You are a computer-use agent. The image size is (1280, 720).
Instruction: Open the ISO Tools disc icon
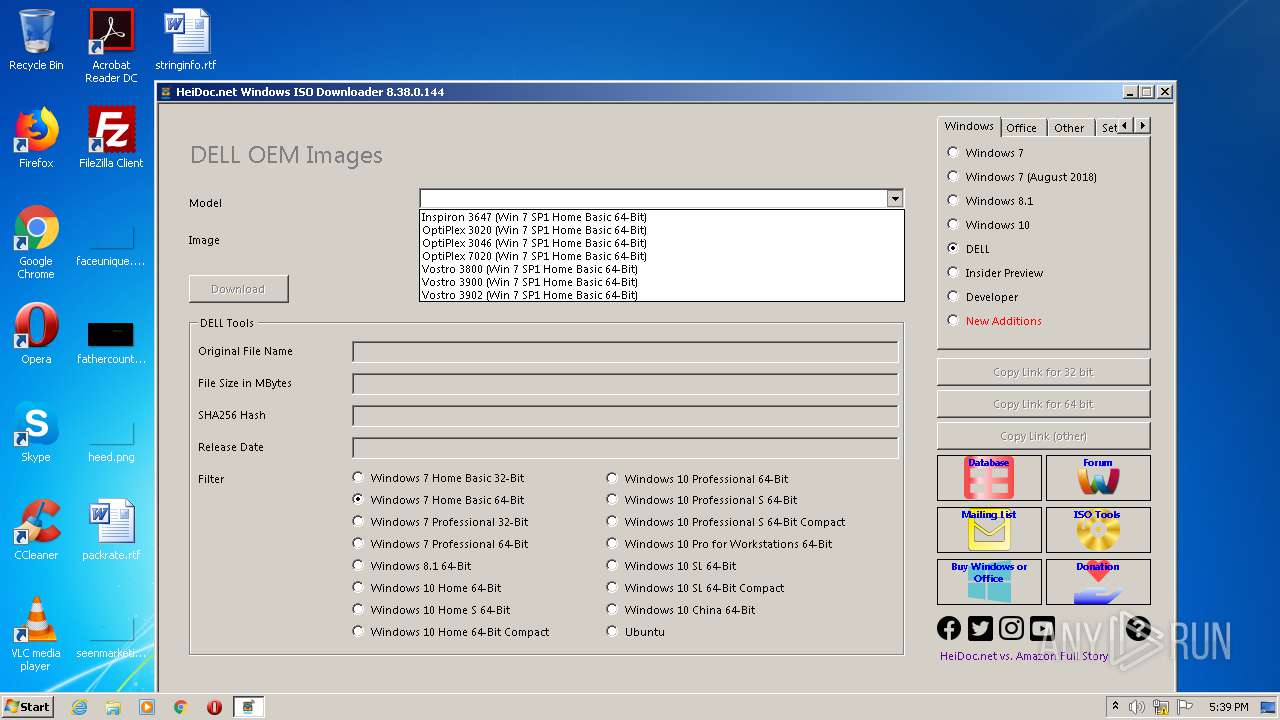pos(1098,530)
